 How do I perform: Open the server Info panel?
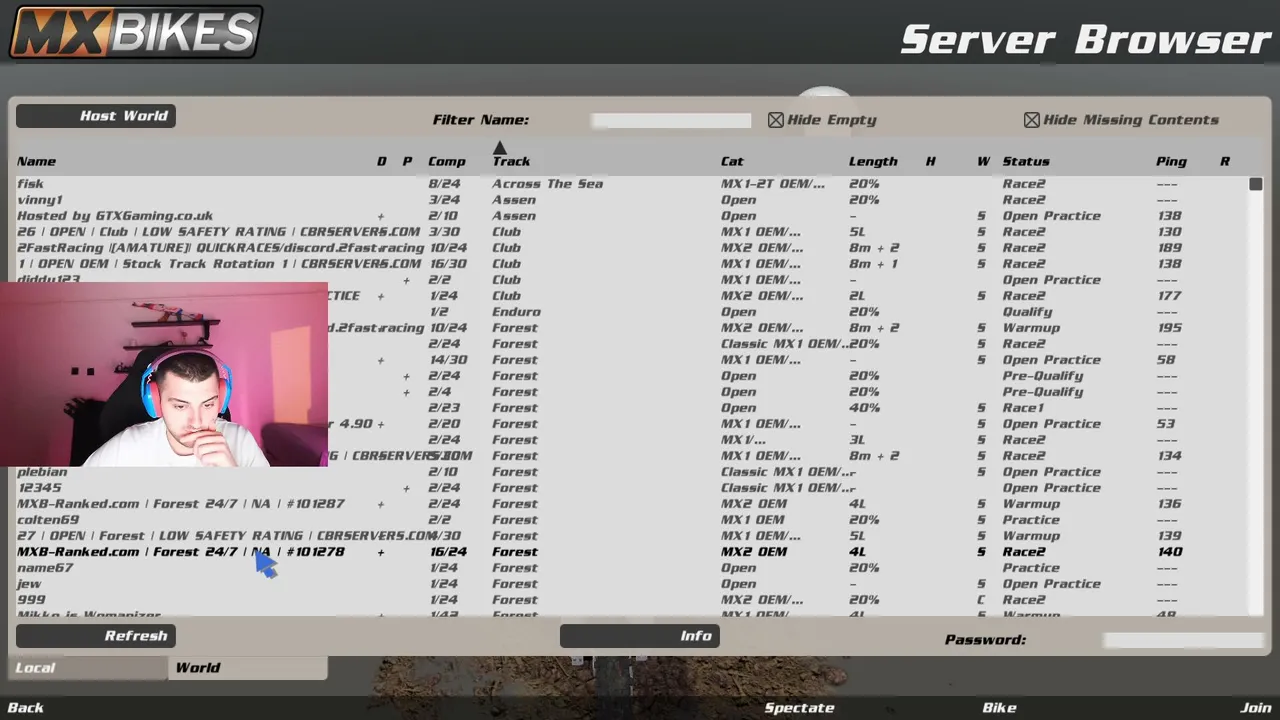click(640, 636)
